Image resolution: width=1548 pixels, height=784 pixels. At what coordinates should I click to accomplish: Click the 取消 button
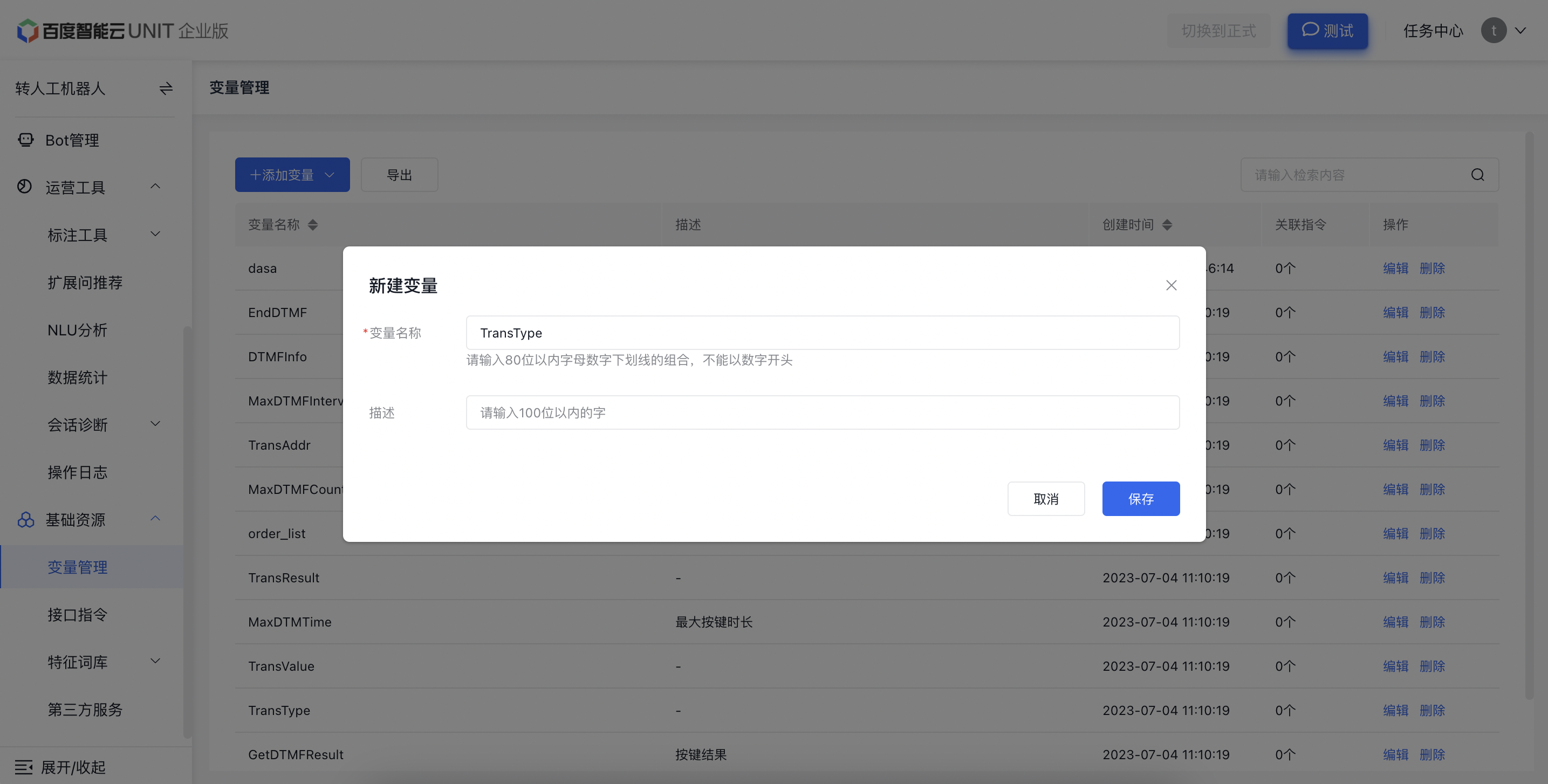coord(1046,499)
